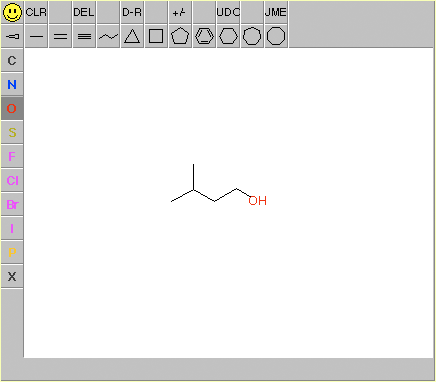Clear the canvas with CLR
Image resolution: width=436 pixels, height=382 pixels.
click(36, 12)
